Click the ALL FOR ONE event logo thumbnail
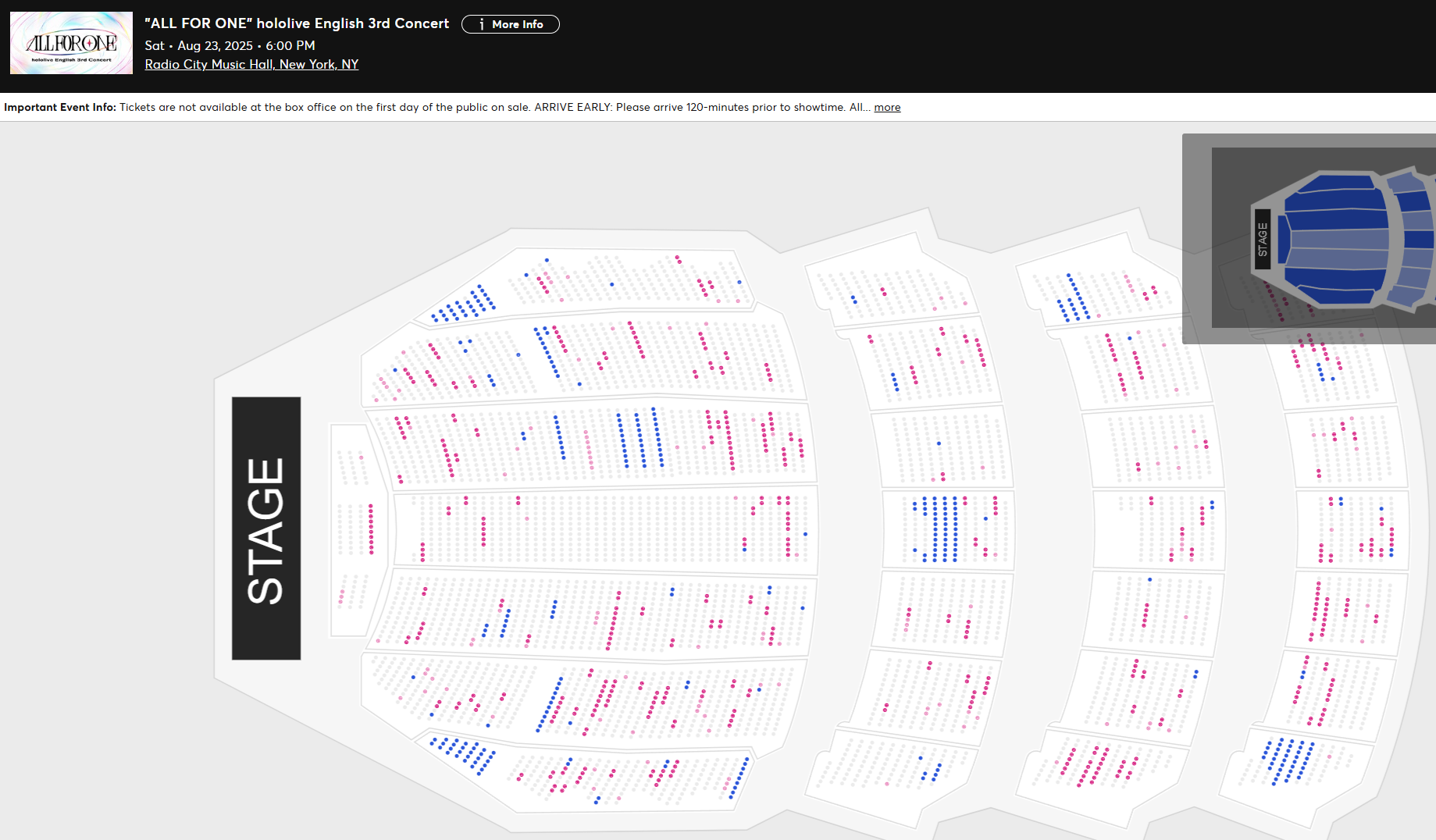This screenshot has height=840, width=1436. point(71,43)
